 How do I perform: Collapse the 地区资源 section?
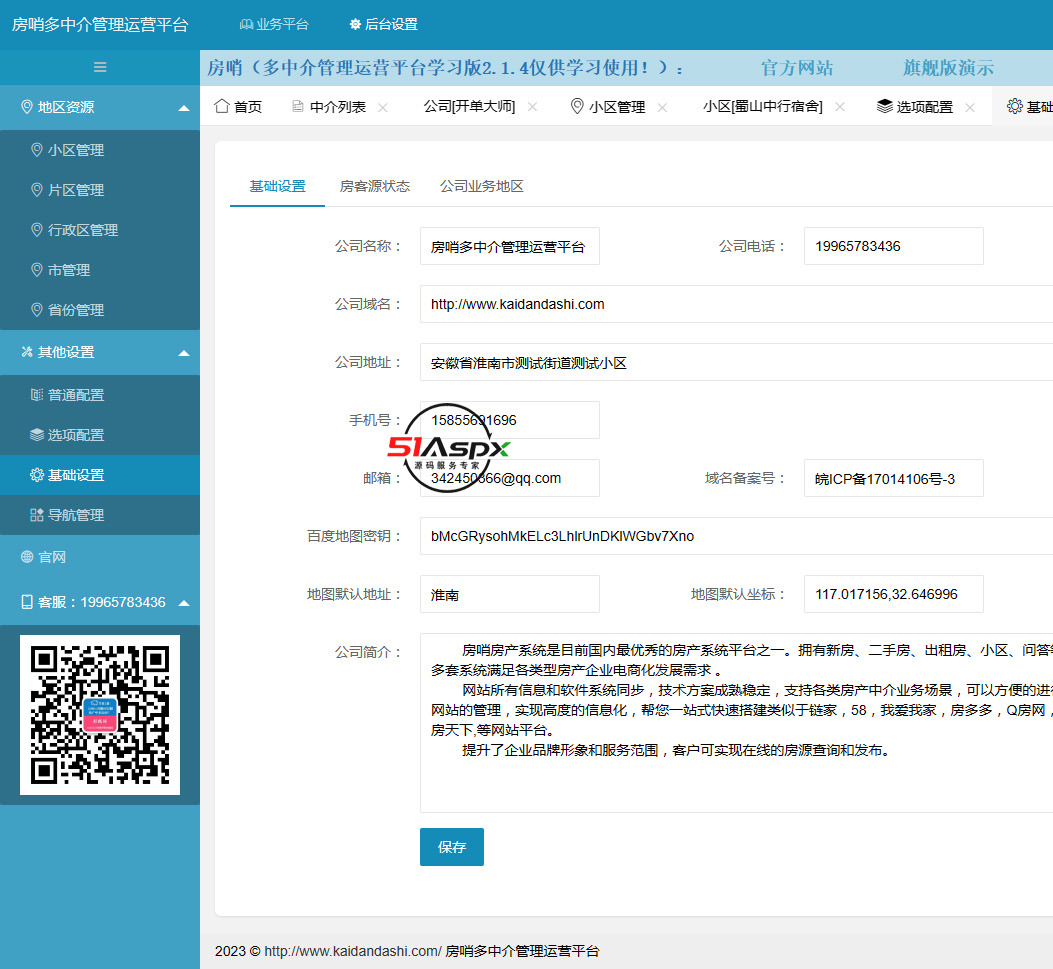183,108
